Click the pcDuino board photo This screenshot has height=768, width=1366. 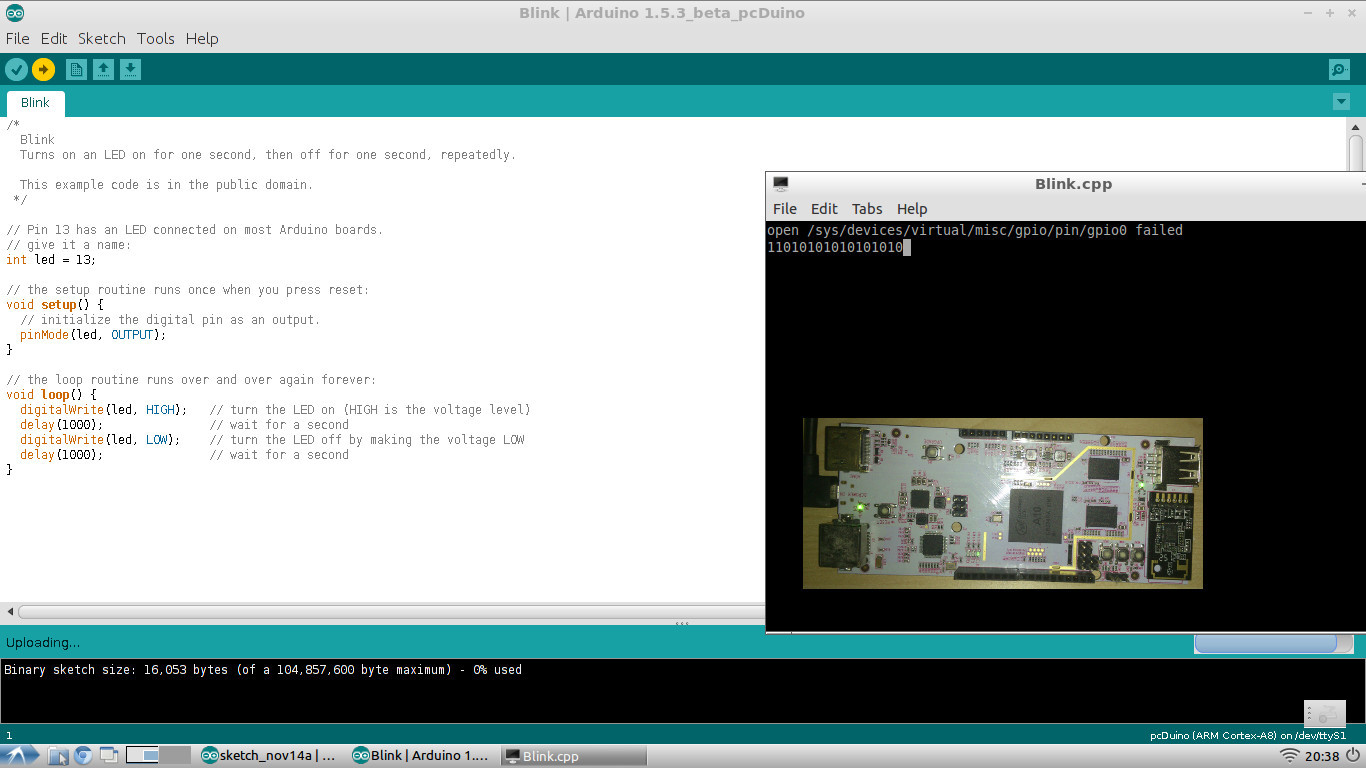point(1003,503)
